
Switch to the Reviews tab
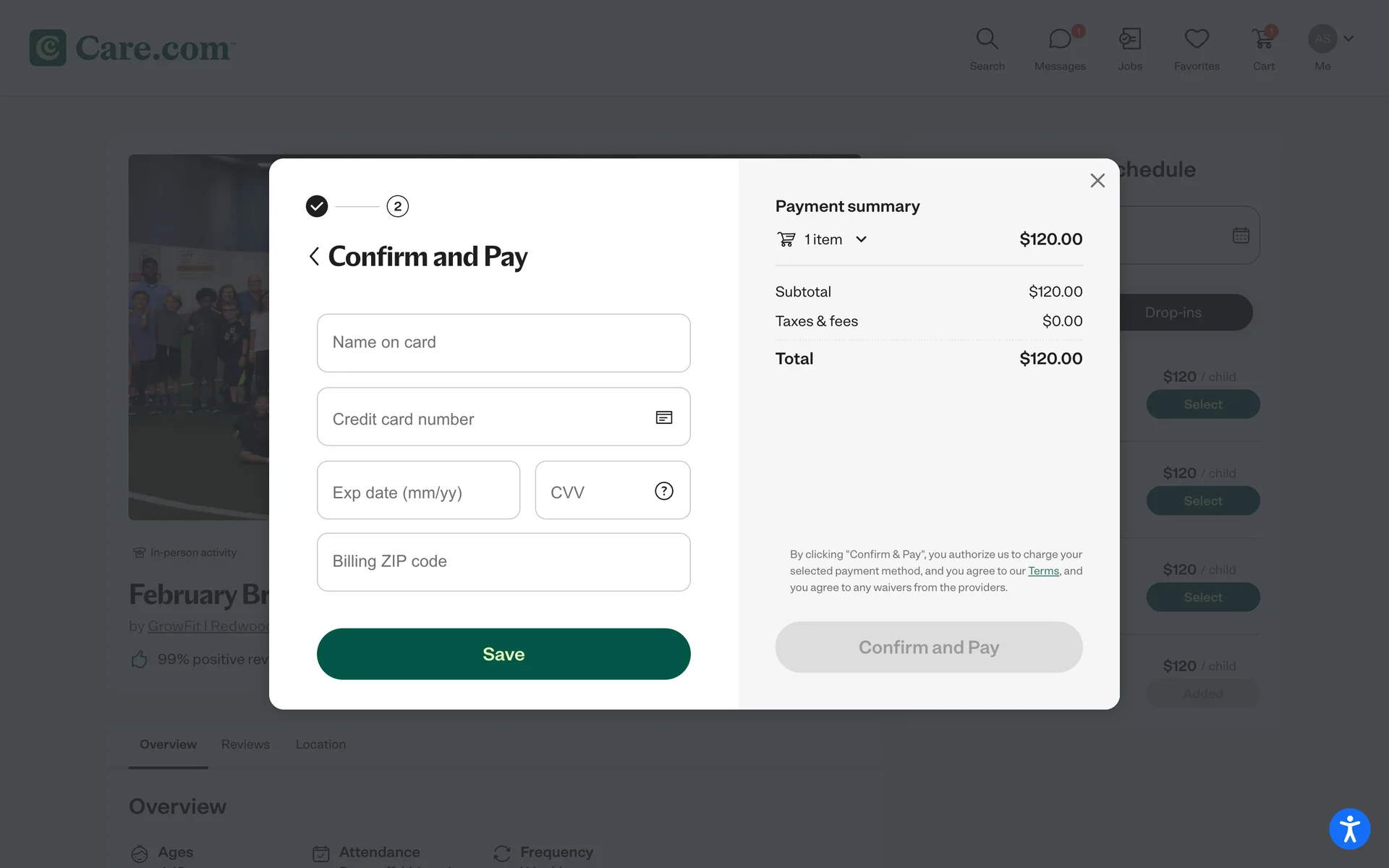click(x=245, y=744)
